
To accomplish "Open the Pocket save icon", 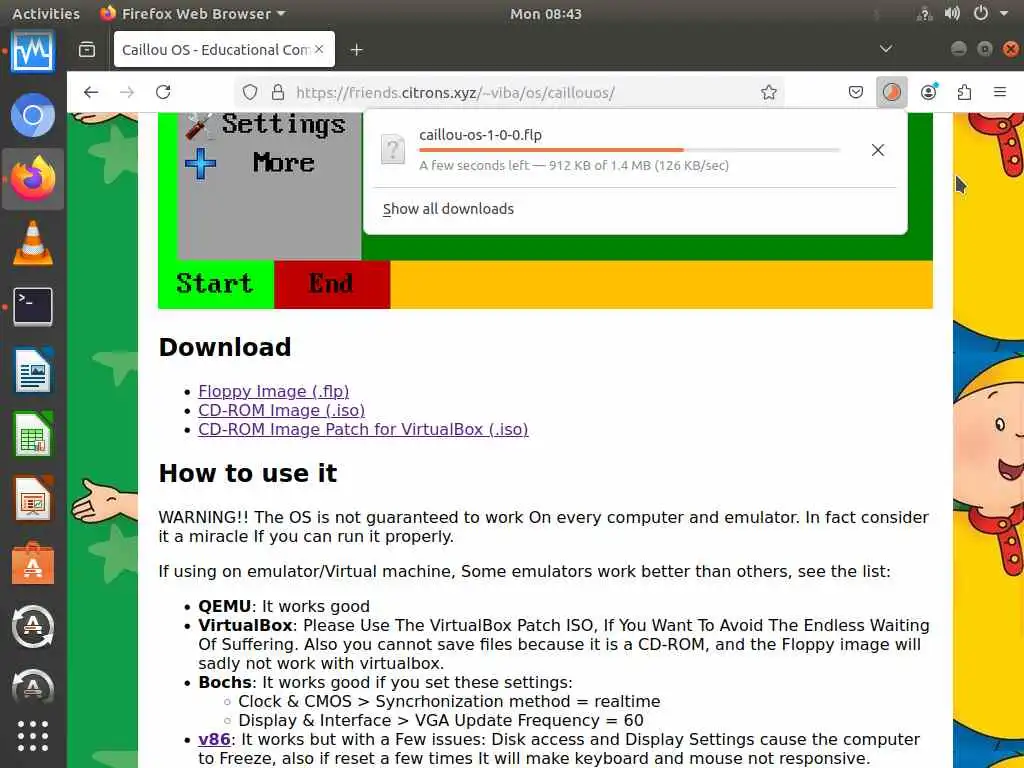I will (x=856, y=92).
